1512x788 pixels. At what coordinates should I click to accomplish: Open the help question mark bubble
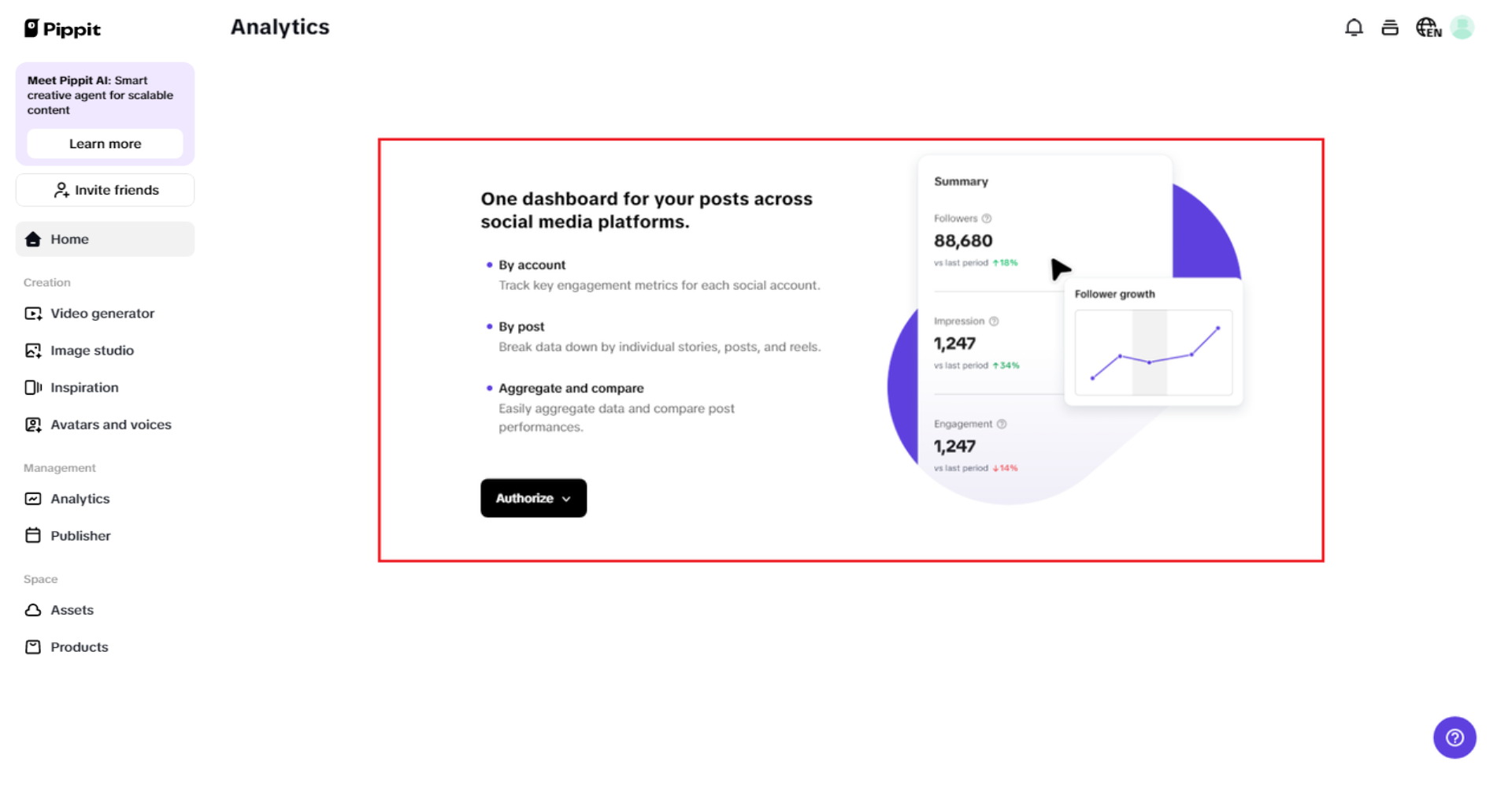click(x=1455, y=738)
